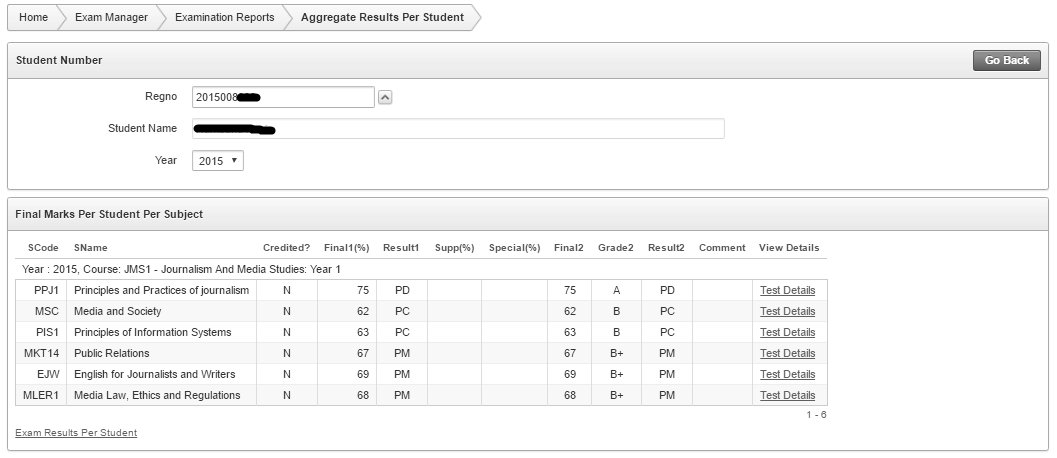Go to Home breadcrumb

33,17
